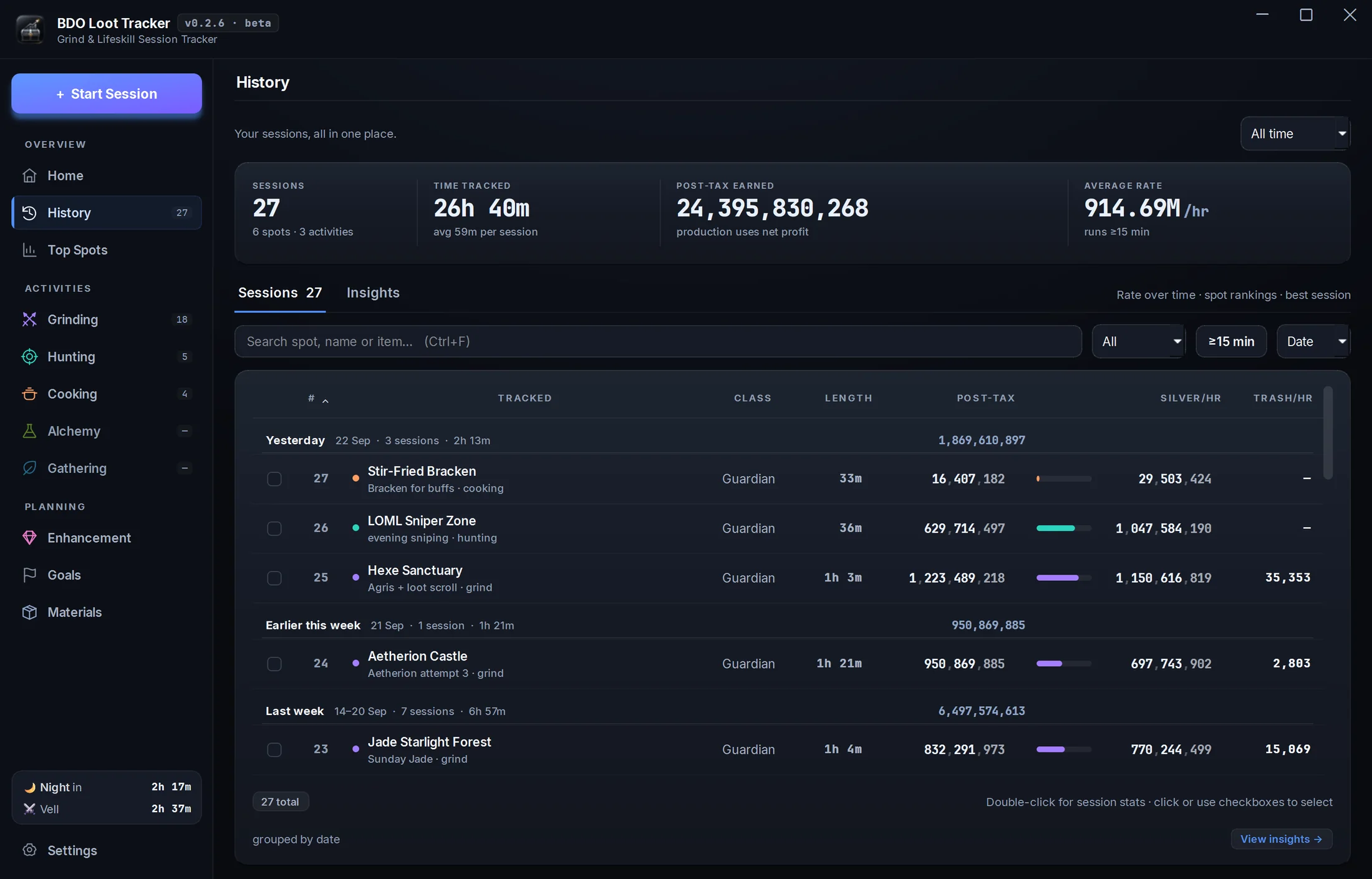Click Hexe Sanctuary rate bar

(x=1064, y=578)
